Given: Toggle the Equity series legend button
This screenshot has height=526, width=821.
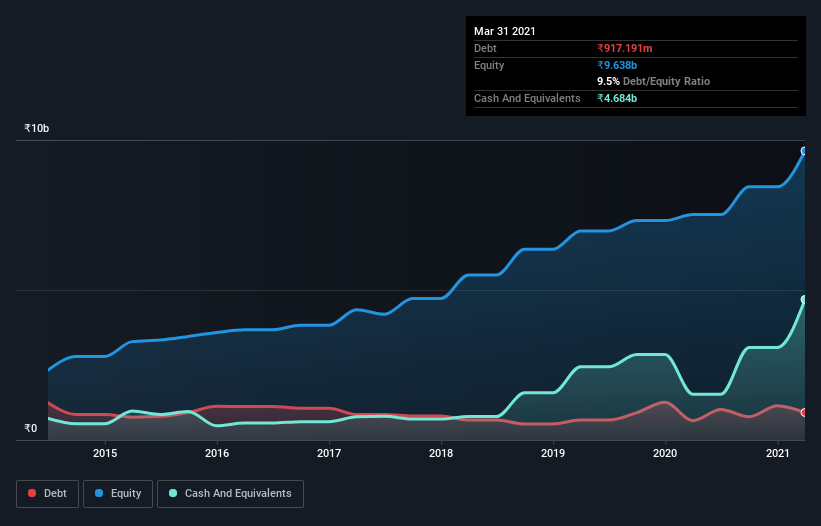Looking at the screenshot, I should (118, 494).
